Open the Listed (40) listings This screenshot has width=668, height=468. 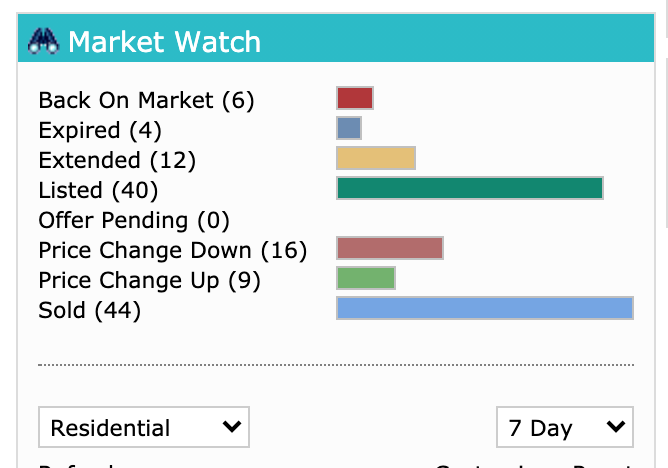pos(98,190)
